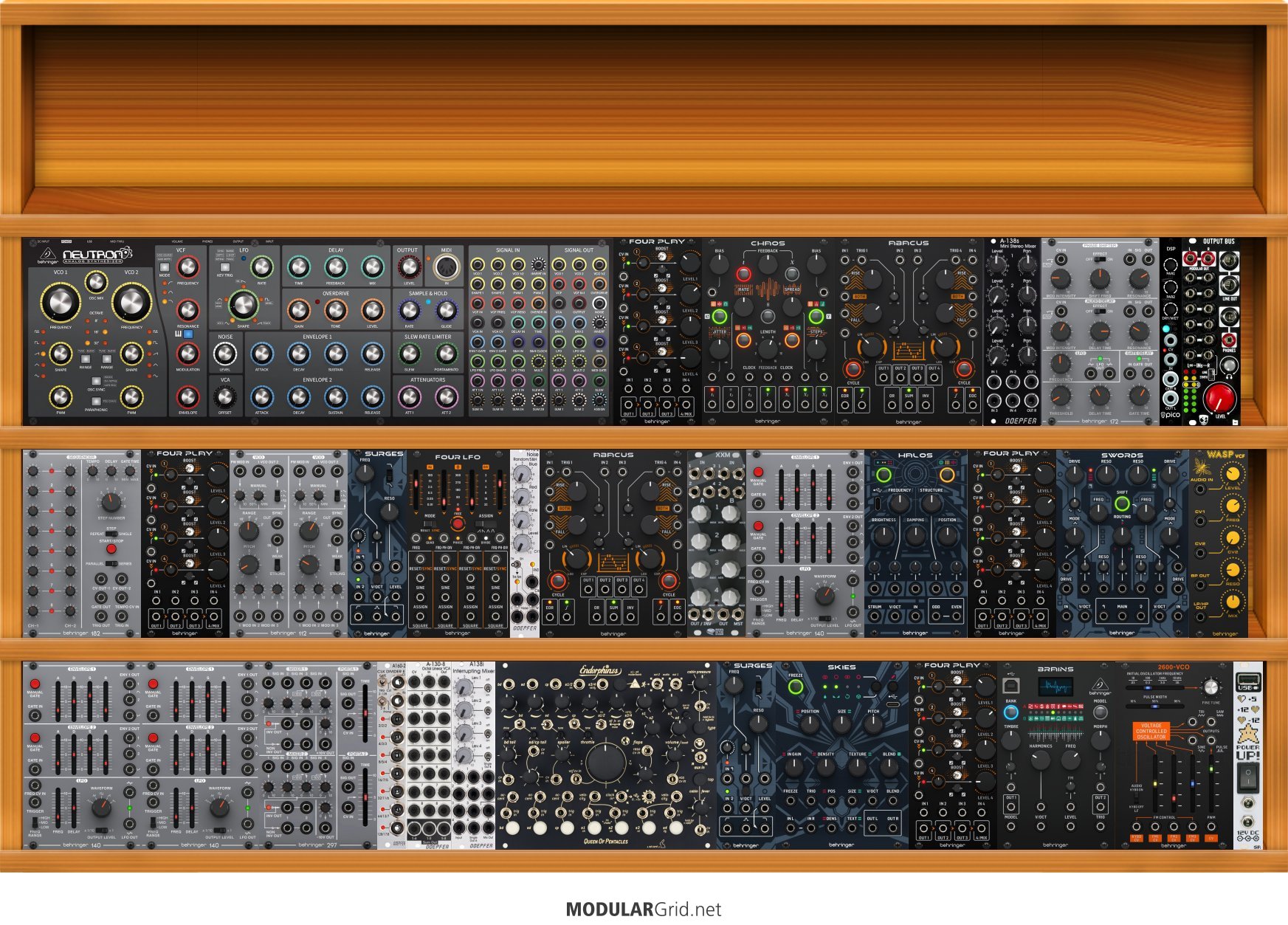
Task: Click the large center knob on Queen of Pentacles
Action: (605, 762)
